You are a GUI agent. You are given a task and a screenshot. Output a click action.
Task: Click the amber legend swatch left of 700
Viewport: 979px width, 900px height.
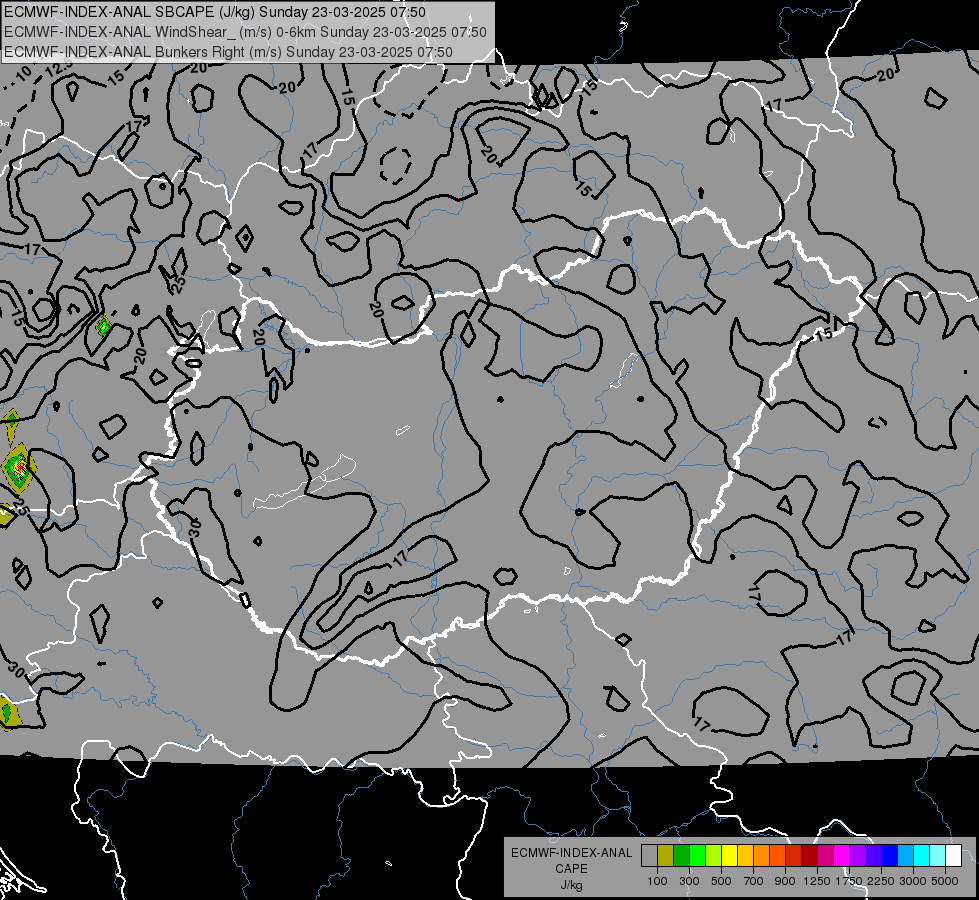pyautogui.click(x=745, y=855)
